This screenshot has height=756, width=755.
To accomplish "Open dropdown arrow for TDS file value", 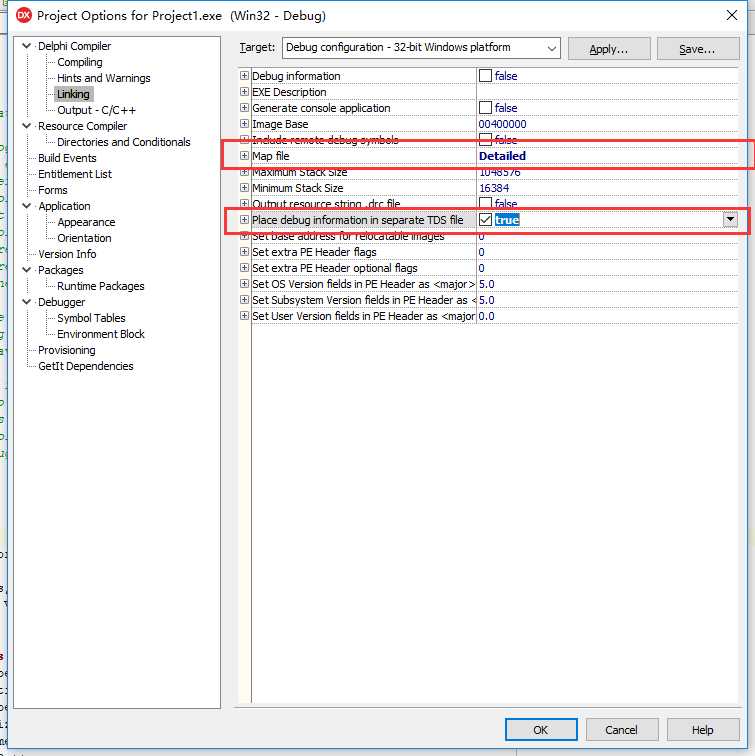I will point(730,219).
